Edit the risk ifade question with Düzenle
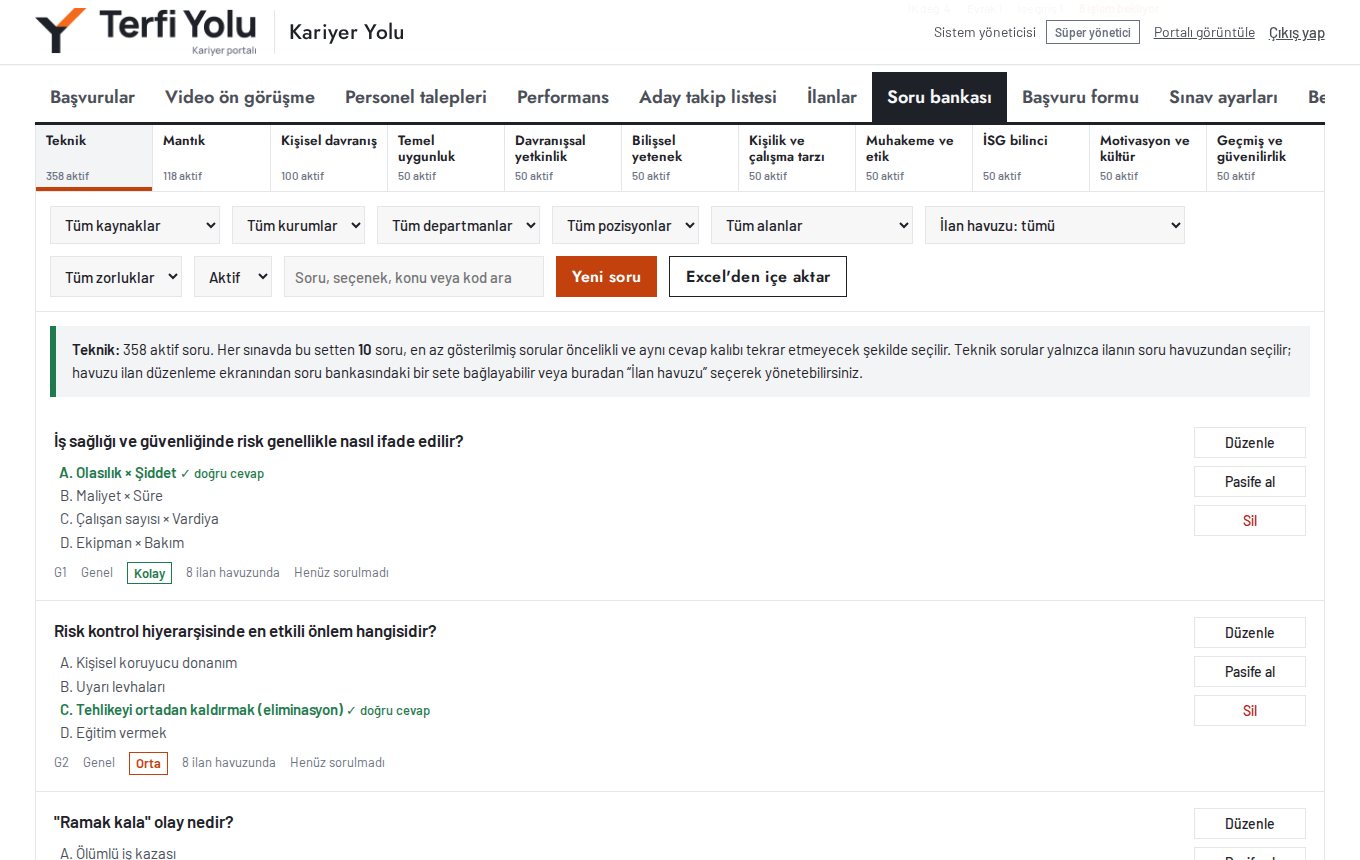 click(1250, 442)
